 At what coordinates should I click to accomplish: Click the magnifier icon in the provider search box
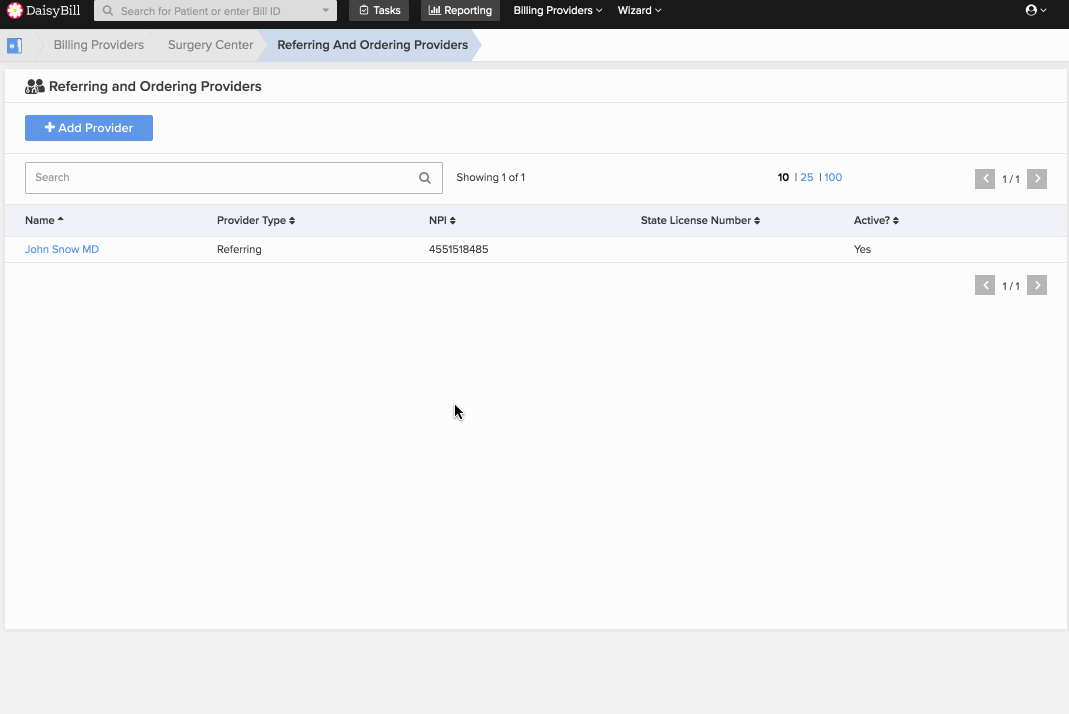click(425, 178)
